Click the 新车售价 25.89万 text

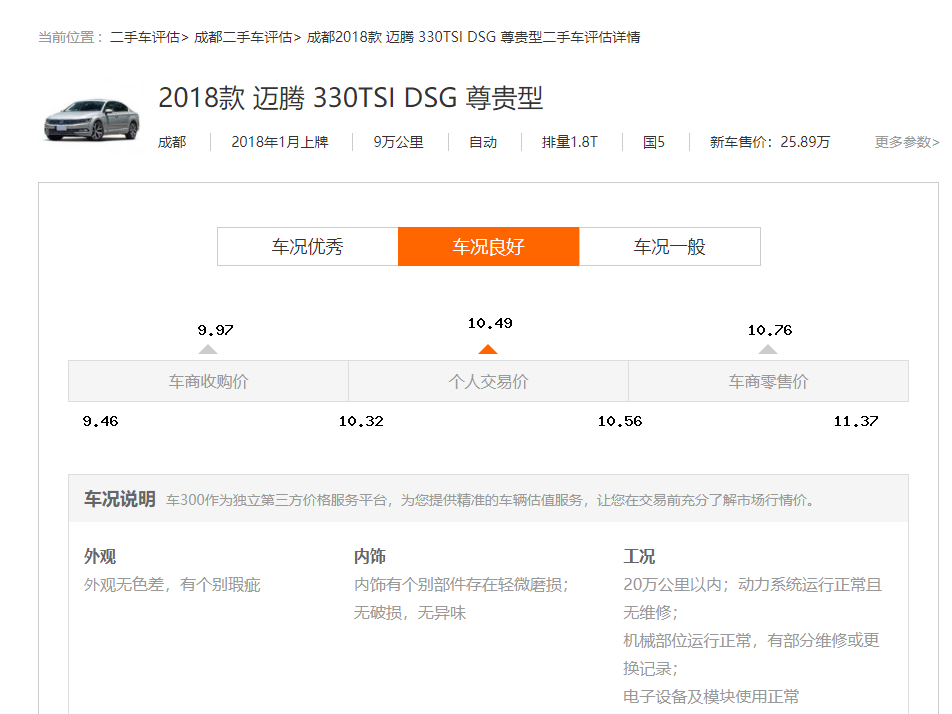click(769, 142)
